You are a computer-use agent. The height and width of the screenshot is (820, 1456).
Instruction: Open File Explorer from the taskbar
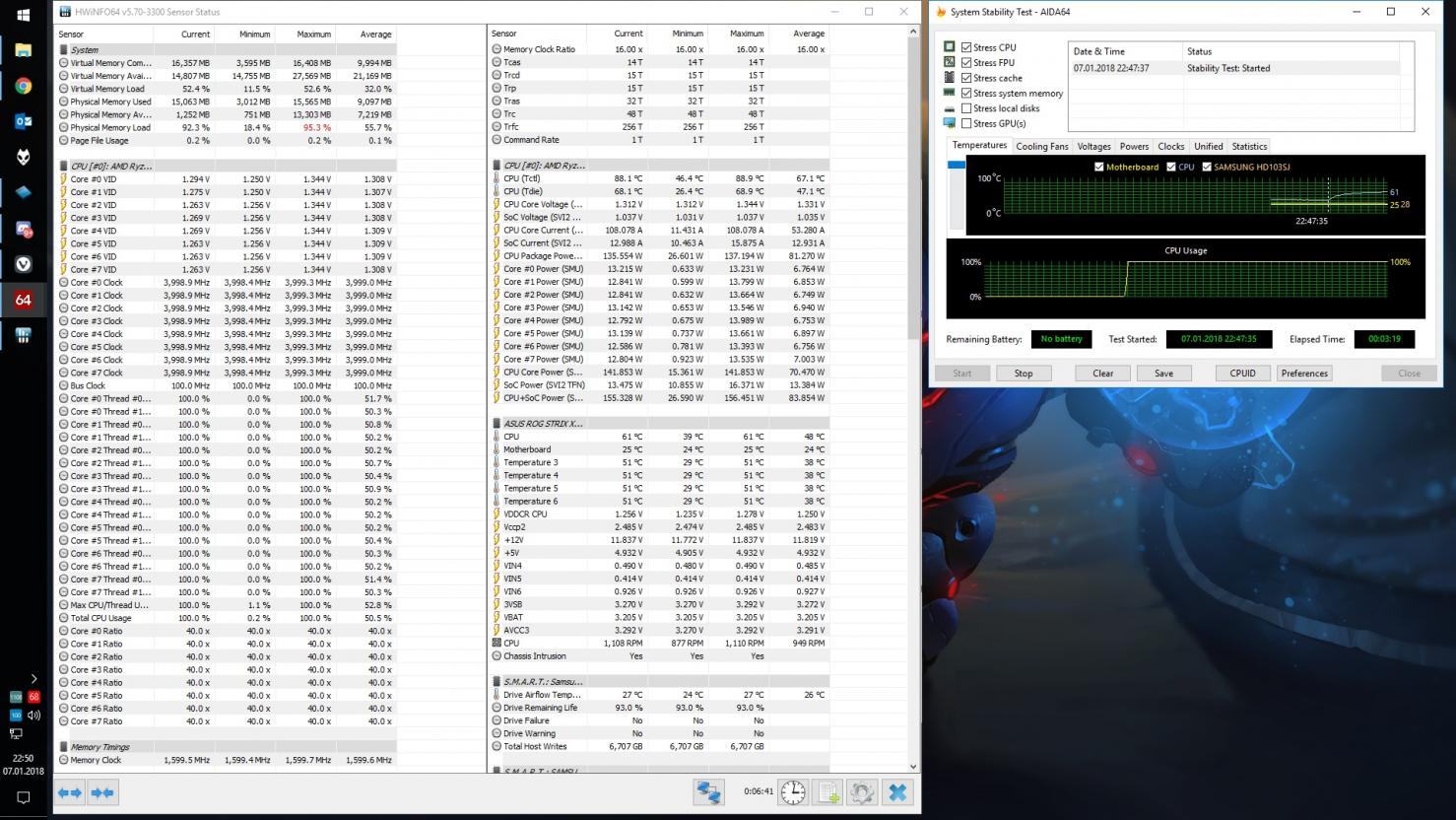(x=23, y=50)
